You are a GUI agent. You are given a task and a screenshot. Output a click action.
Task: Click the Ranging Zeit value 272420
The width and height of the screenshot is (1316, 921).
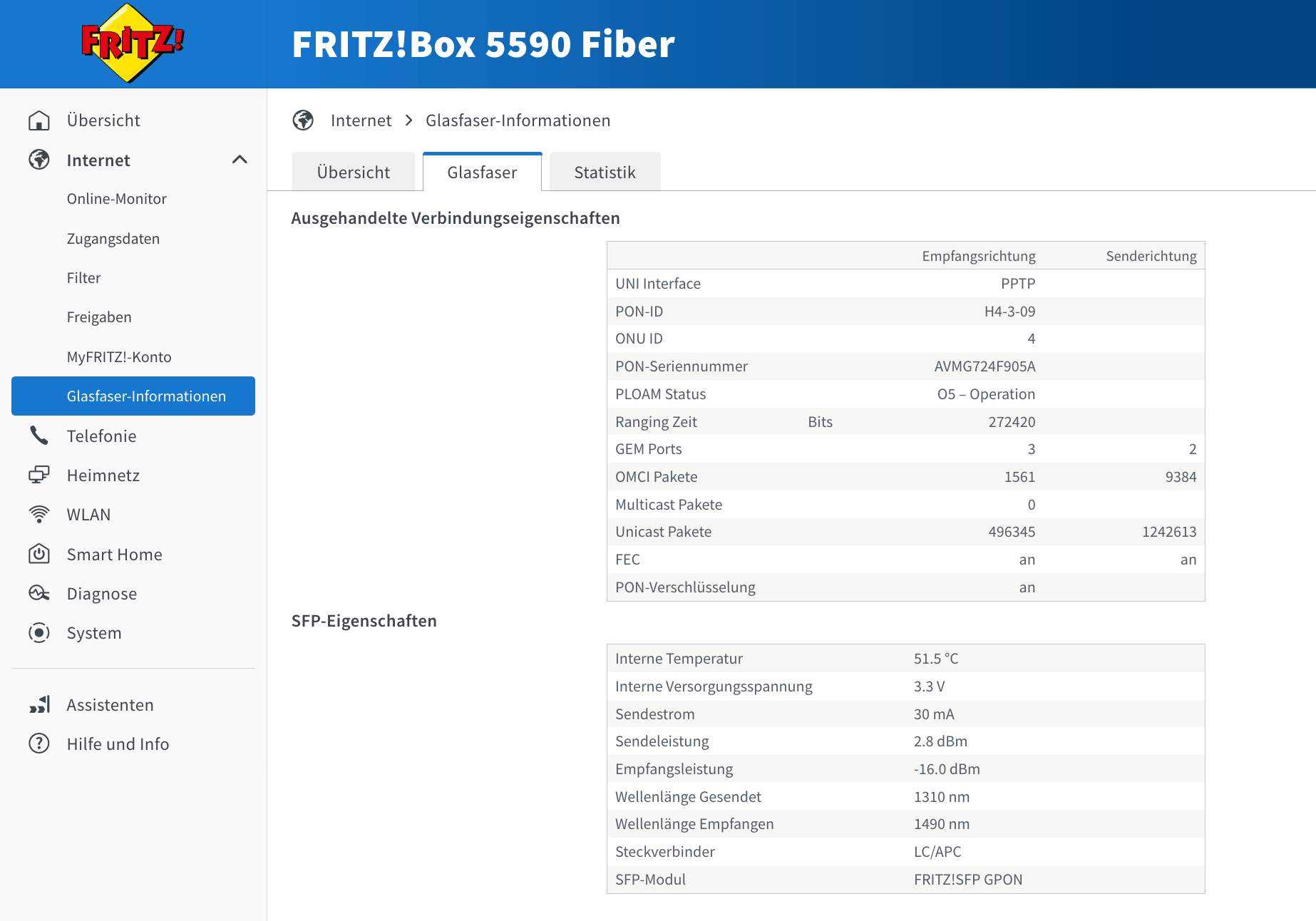pos(1012,422)
